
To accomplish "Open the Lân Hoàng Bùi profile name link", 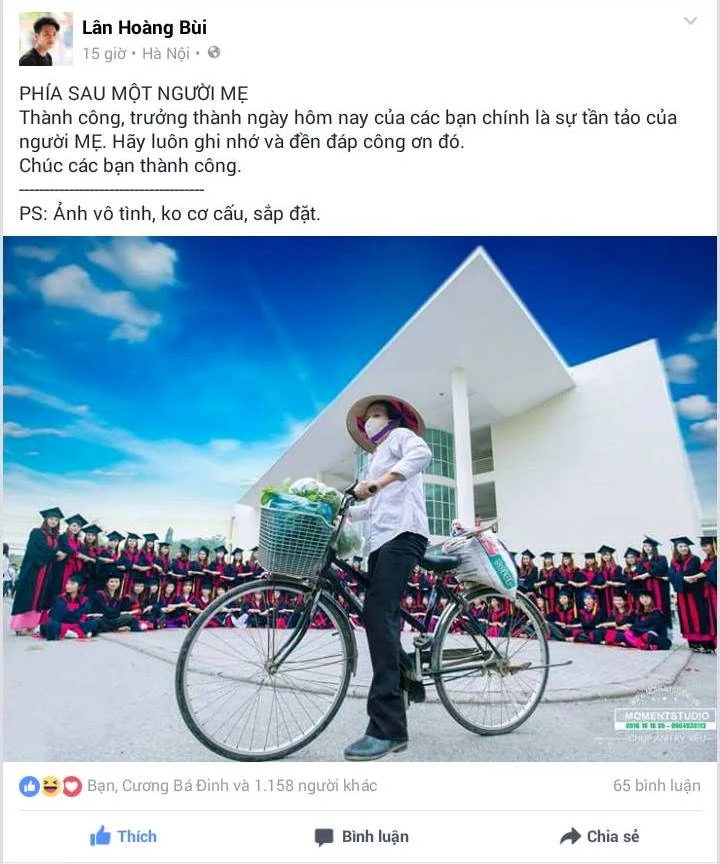I will 144,28.
